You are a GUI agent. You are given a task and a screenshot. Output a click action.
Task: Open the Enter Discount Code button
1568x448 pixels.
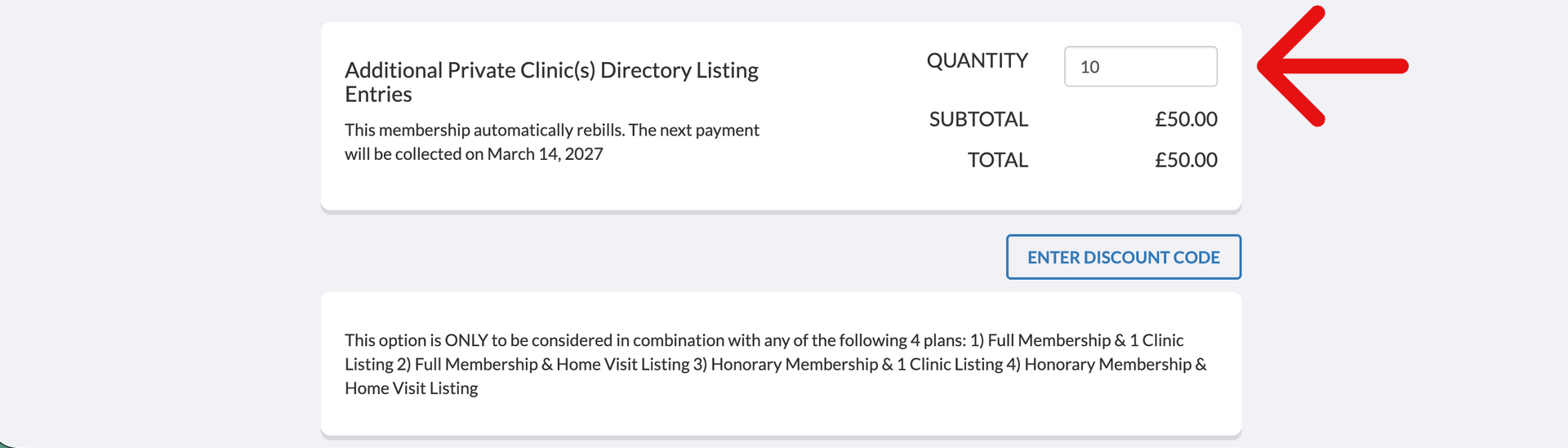[x=1124, y=257]
